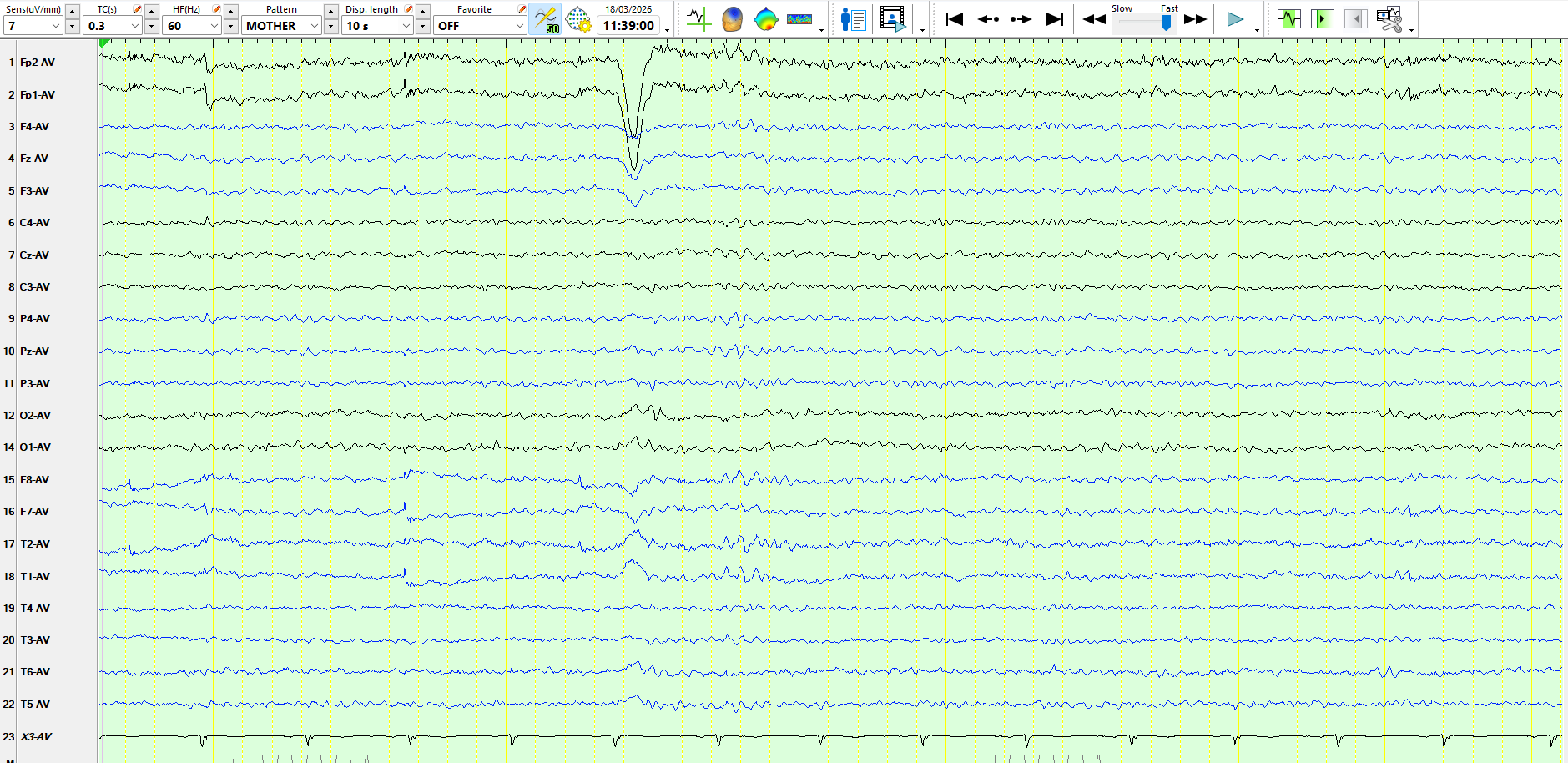Viewport: 1568px width, 763px height.
Task: Decrease sensitivity with the Sens down arrow
Action: point(73,26)
